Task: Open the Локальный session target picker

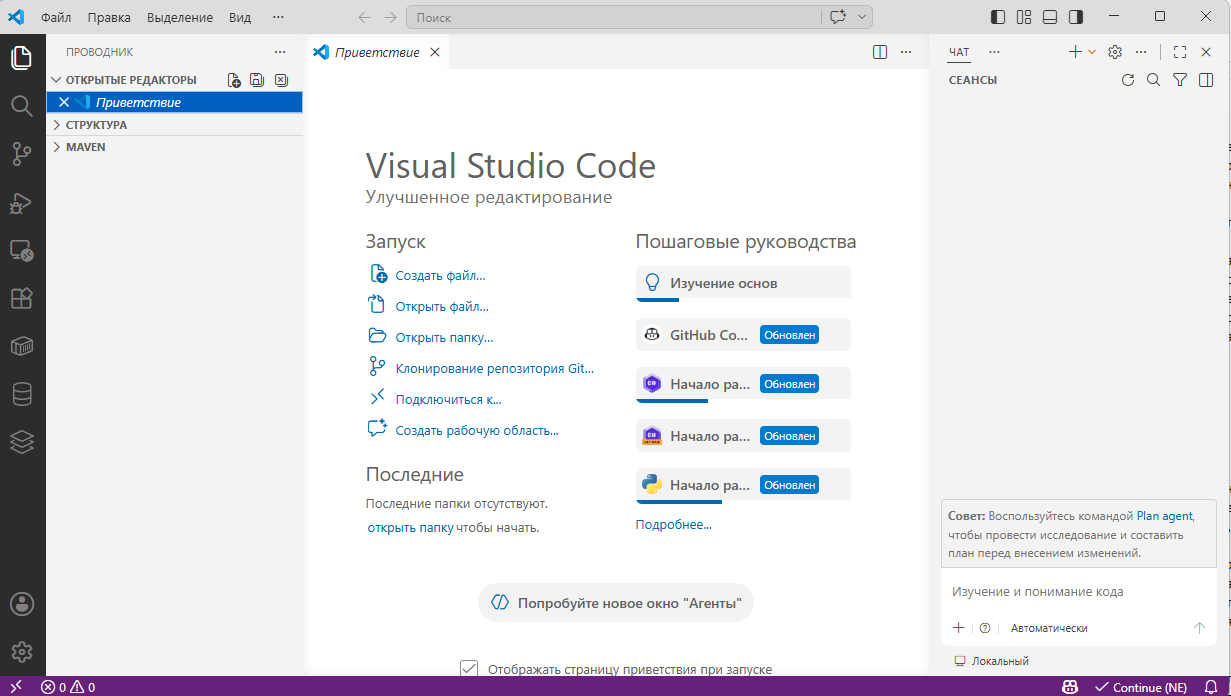Action: (991, 661)
